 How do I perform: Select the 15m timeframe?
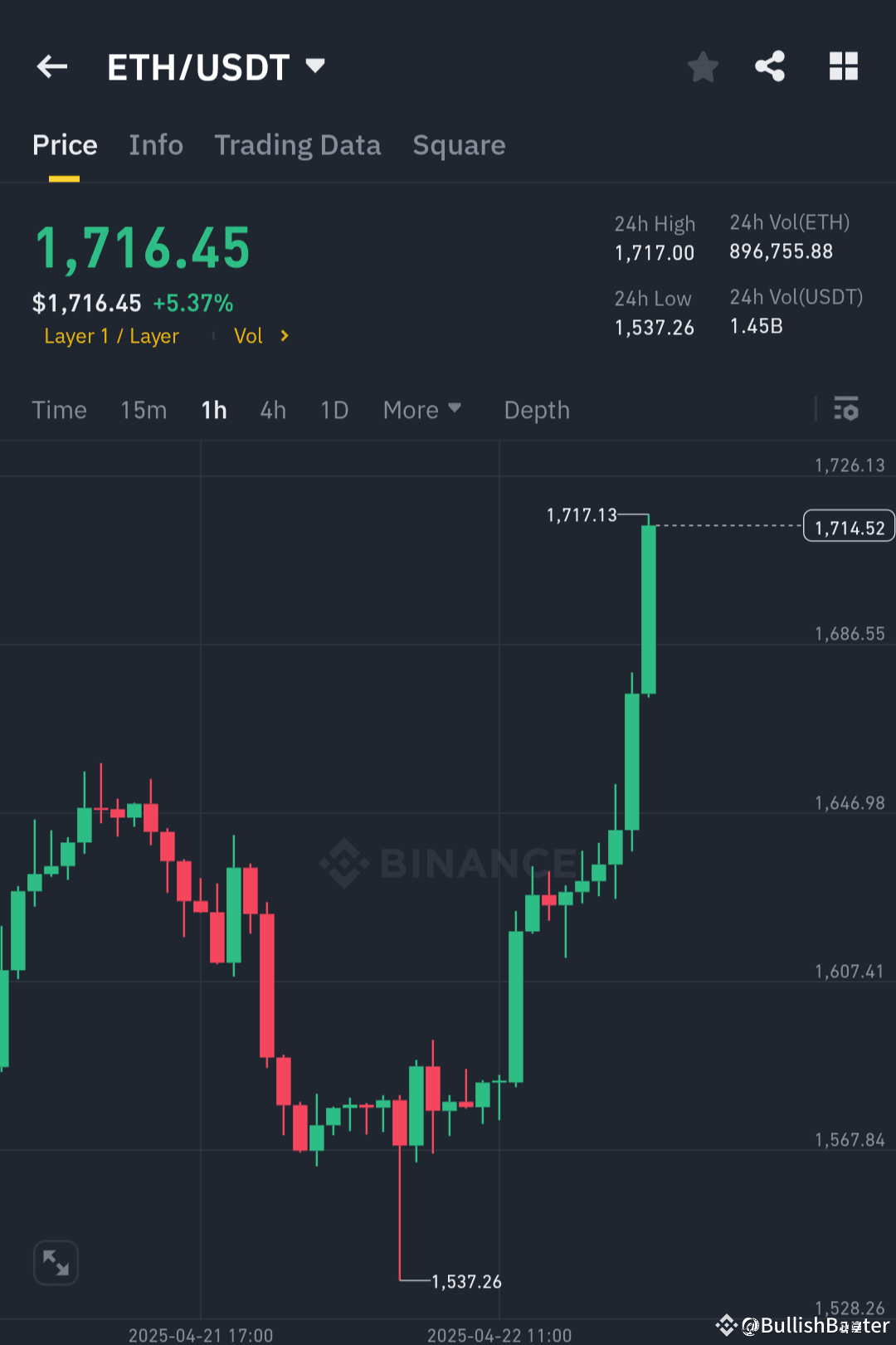143,409
